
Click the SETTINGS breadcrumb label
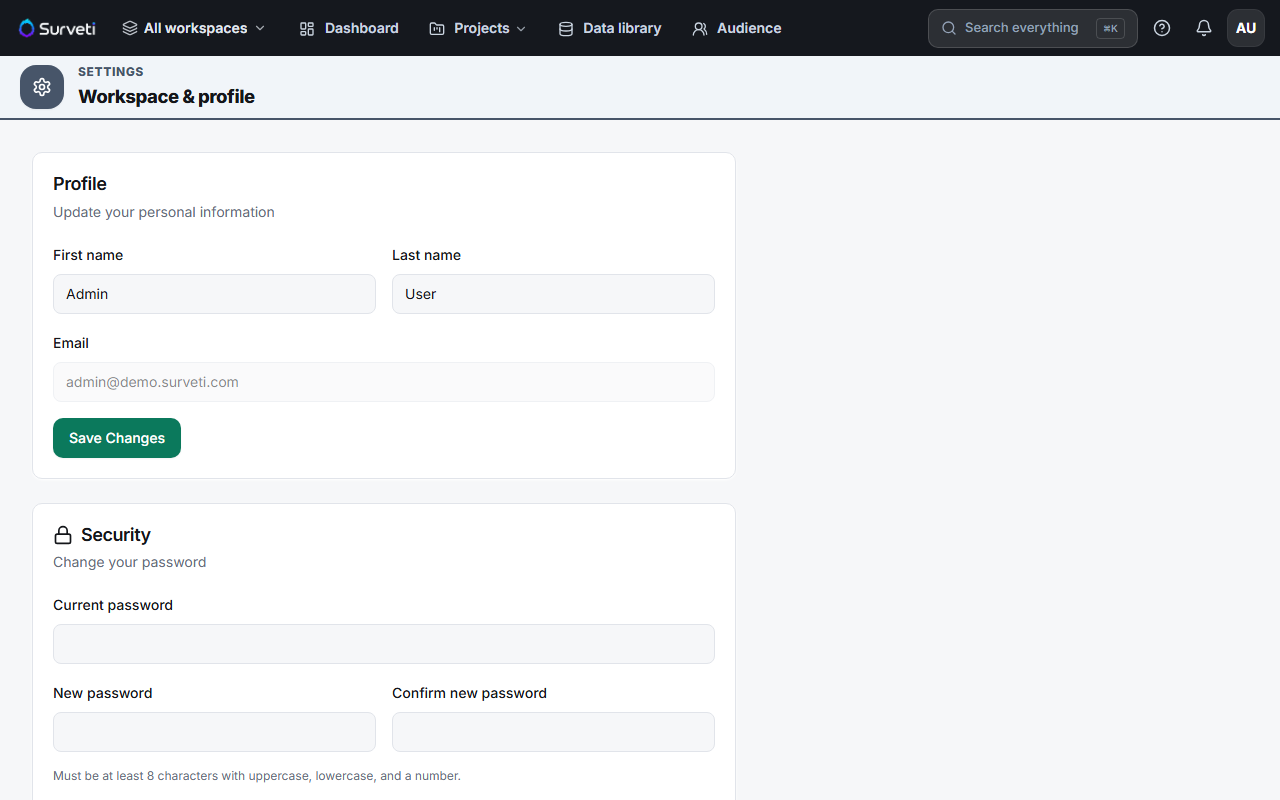tap(111, 72)
